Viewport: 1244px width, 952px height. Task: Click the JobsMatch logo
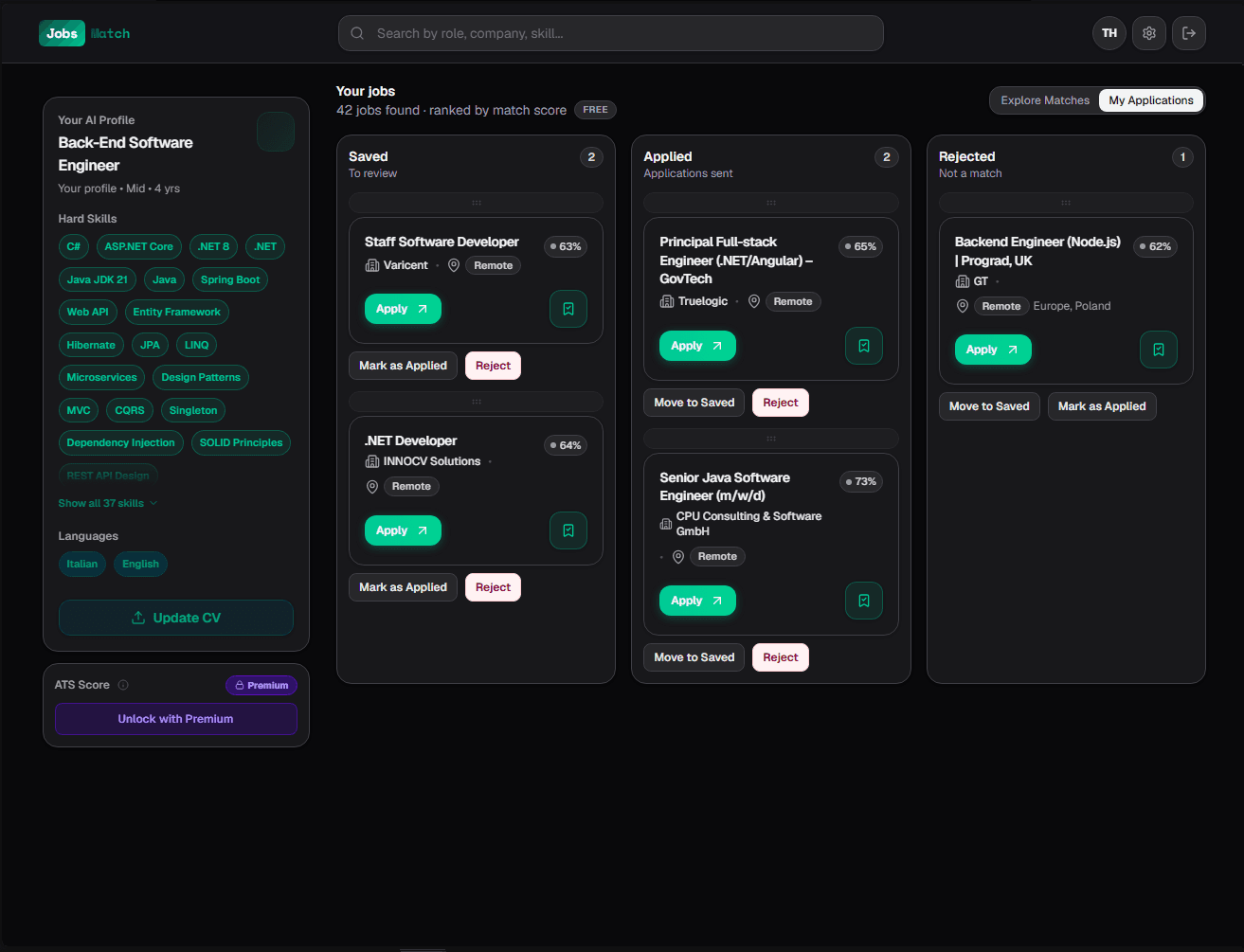84,33
